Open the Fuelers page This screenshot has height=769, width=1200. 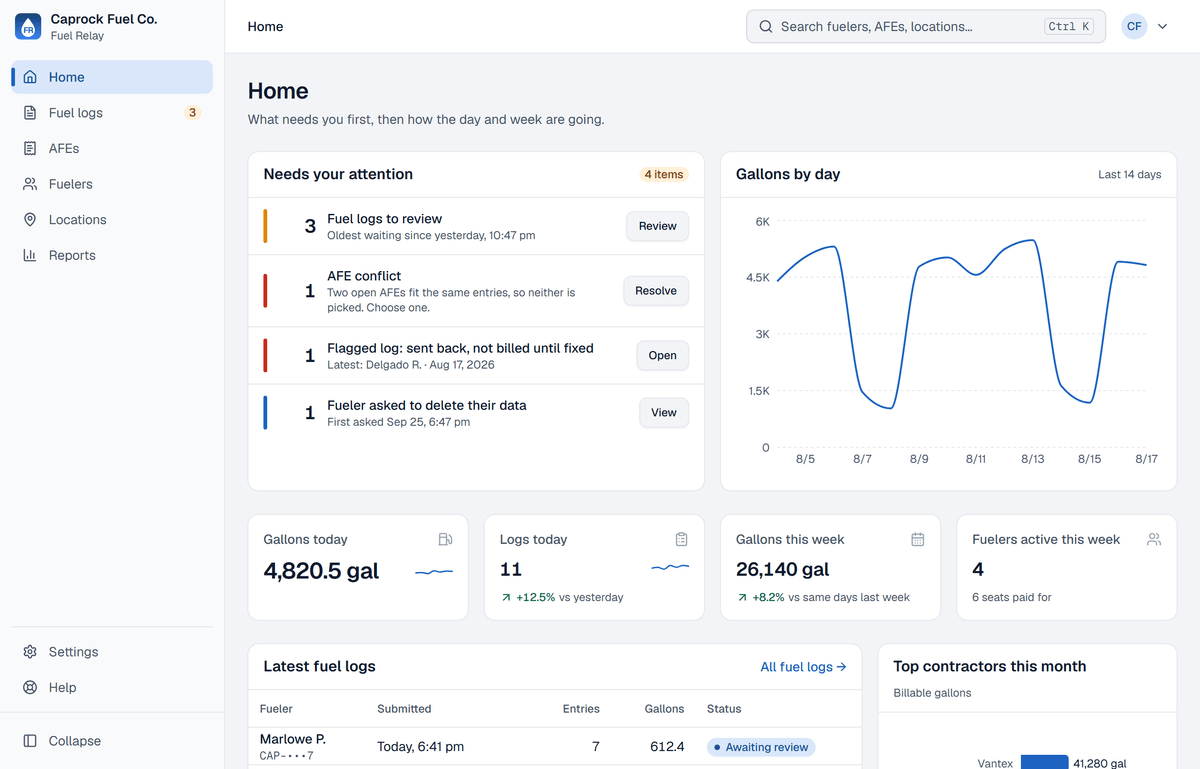[x=112, y=184]
